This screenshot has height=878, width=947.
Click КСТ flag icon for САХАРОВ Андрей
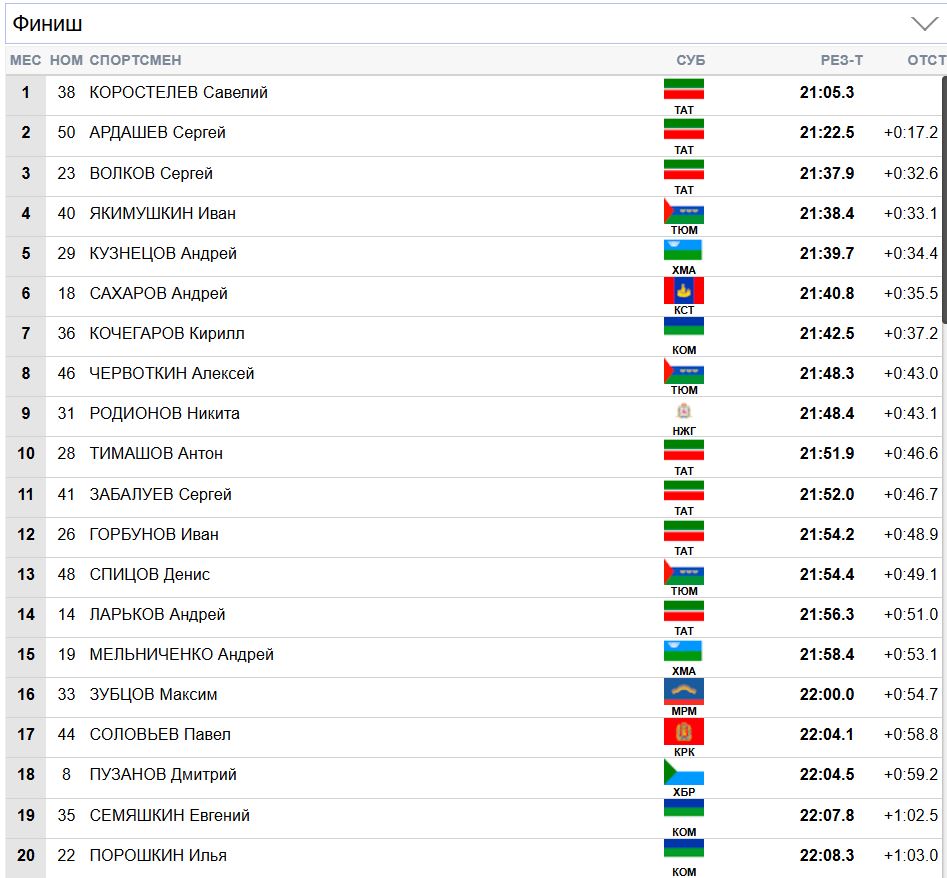coord(684,290)
